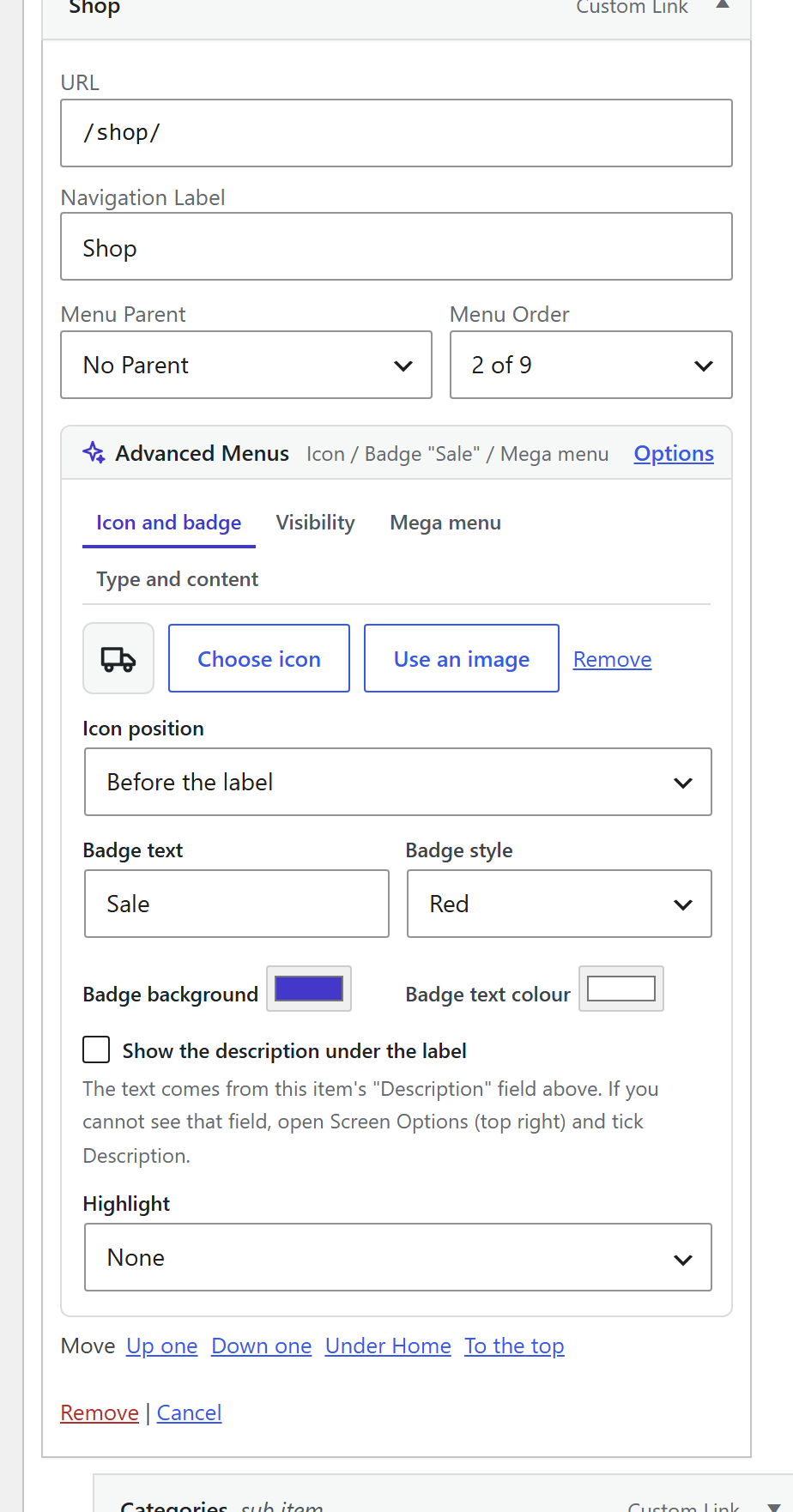
Task: Toggle Show the description under the label
Action: coord(96,1049)
